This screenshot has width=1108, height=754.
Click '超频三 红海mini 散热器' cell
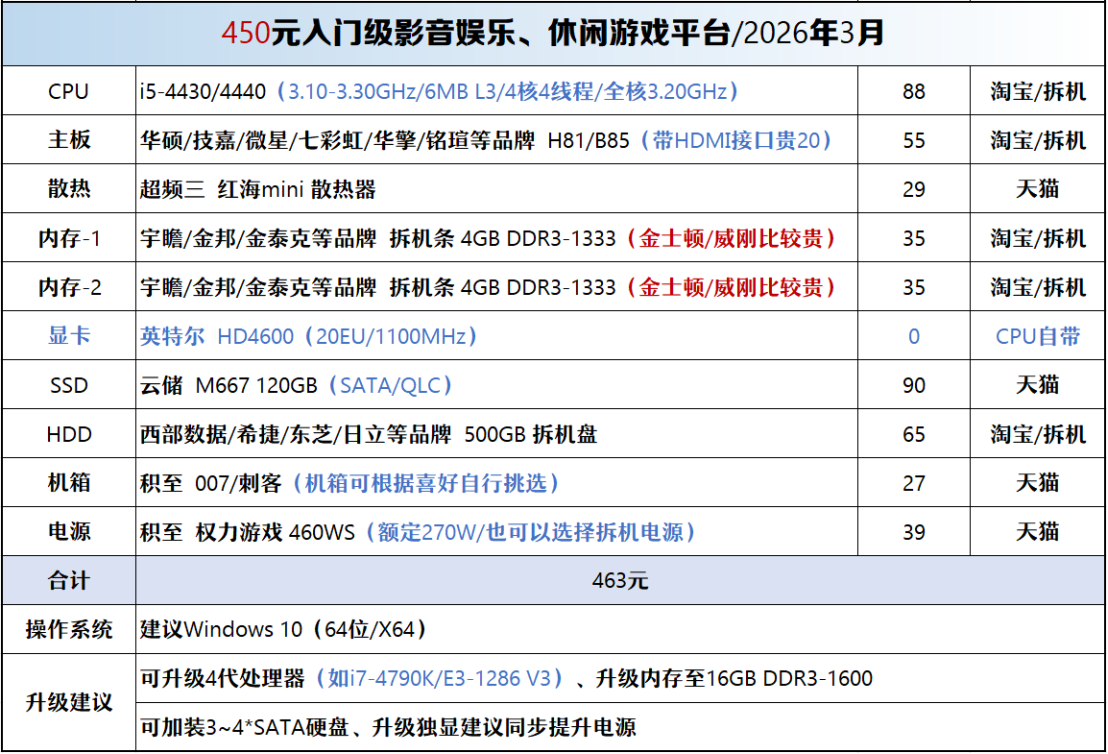[497, 189]
